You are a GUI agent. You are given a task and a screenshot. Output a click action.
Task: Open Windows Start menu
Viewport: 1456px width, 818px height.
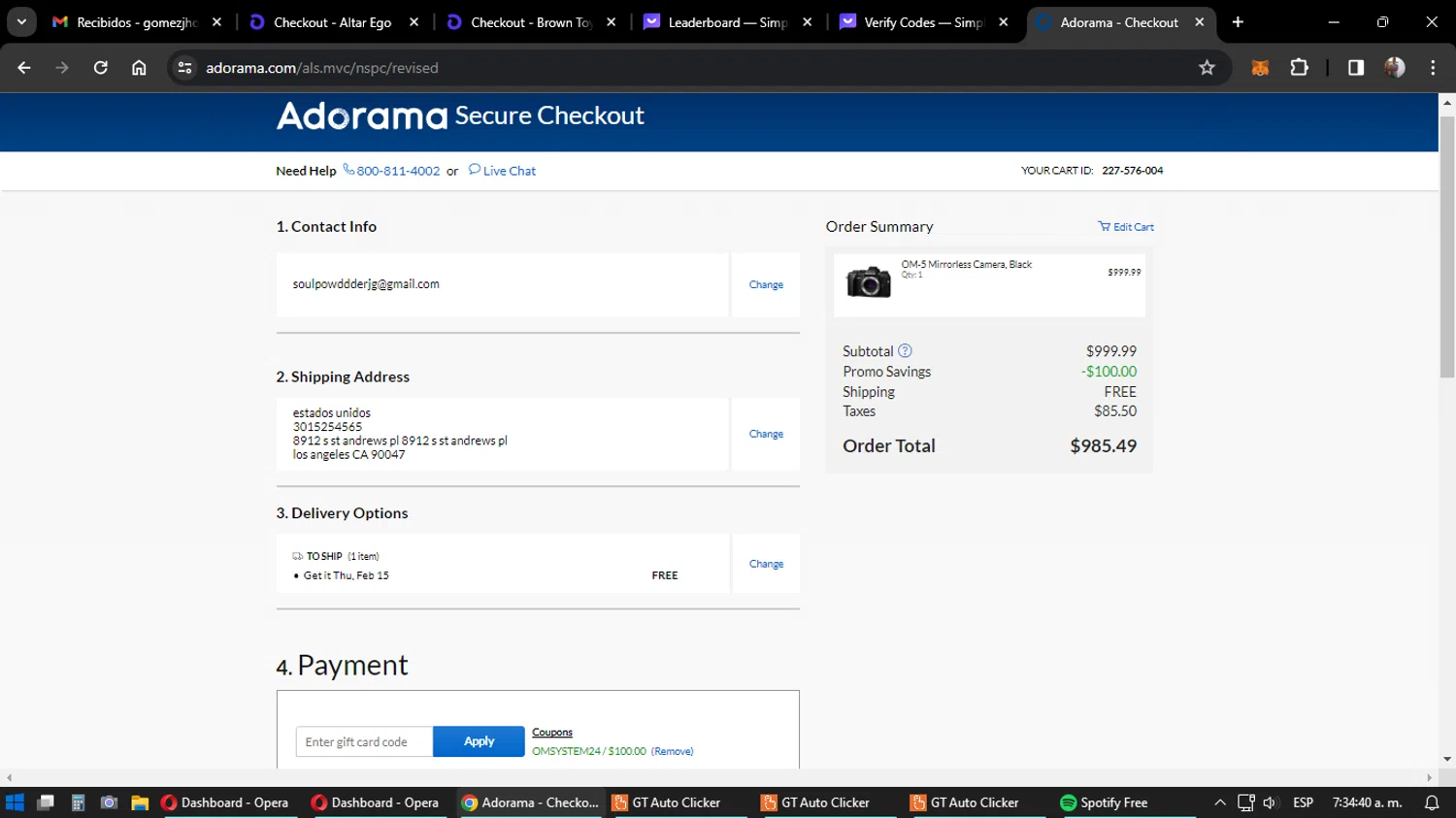click(x=15, y=802)
